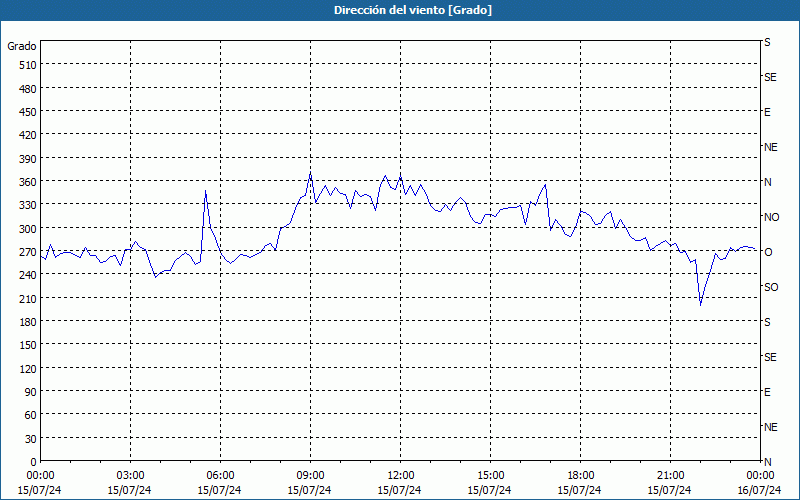Select the 06:00 time label on x-axis

pos(221,475)
